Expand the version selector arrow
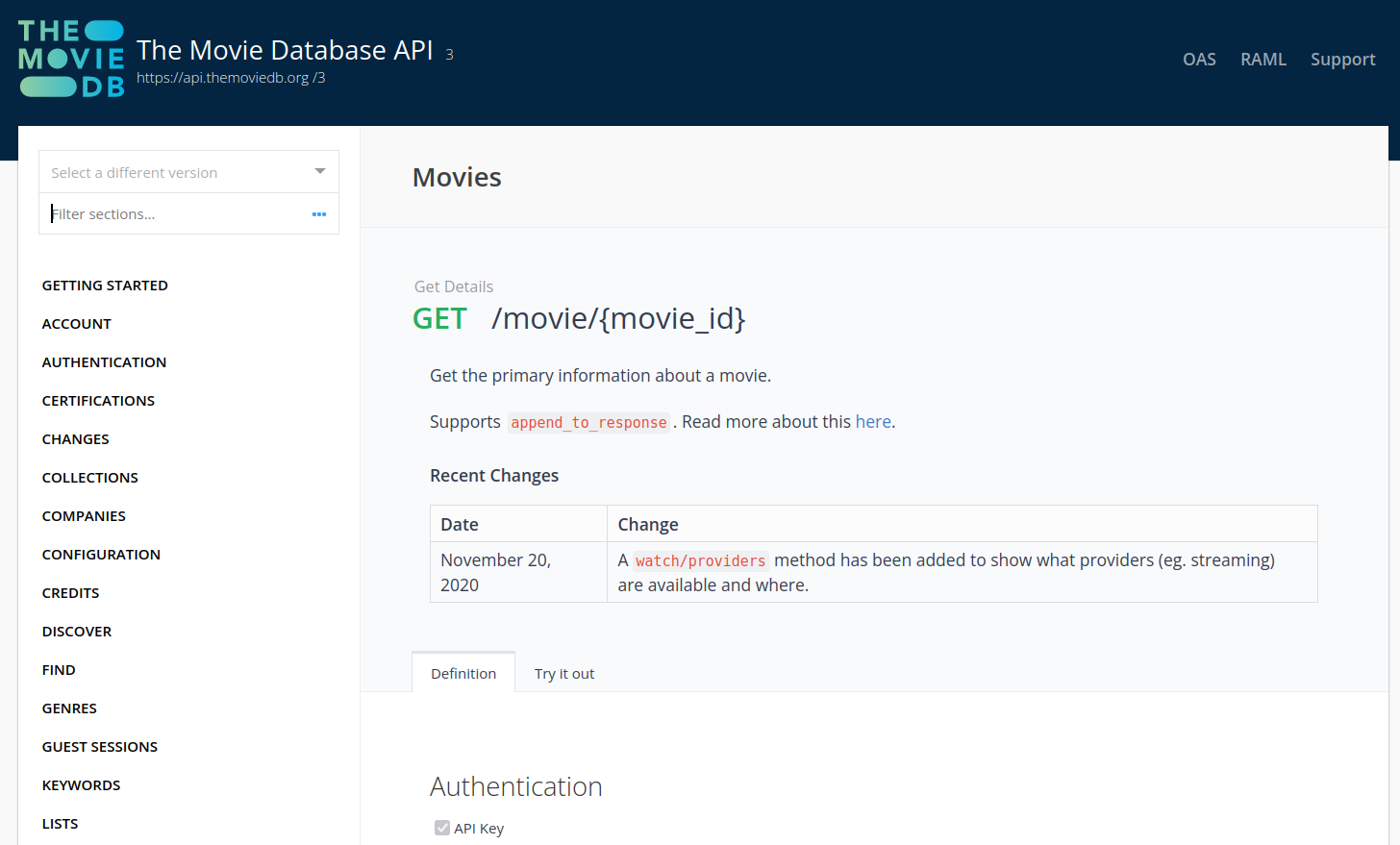The image size is (1400, 845). (x=320, y=172)
